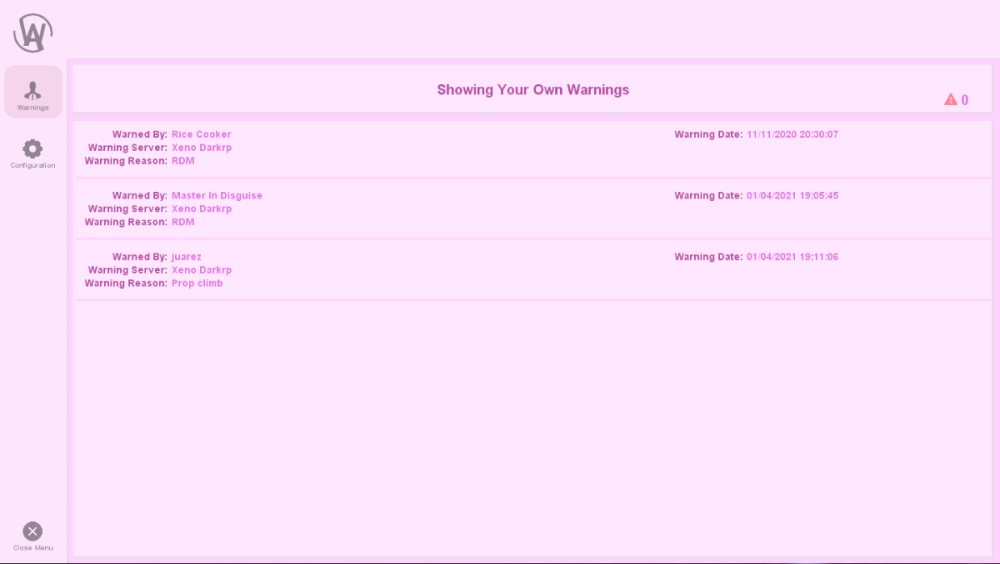Click the 'Warned By:' label above juarez

pos(140,257)
